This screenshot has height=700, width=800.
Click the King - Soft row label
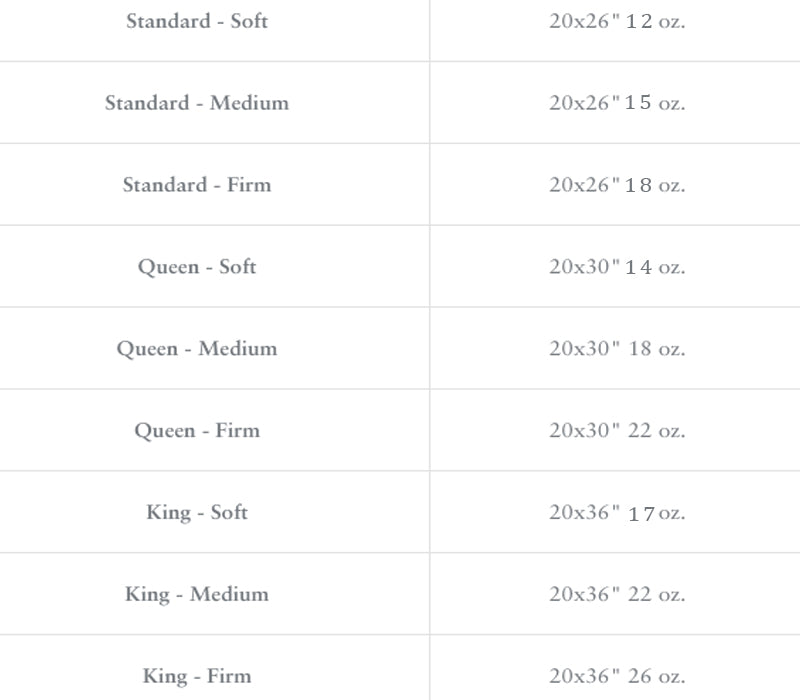coord(197,513)
